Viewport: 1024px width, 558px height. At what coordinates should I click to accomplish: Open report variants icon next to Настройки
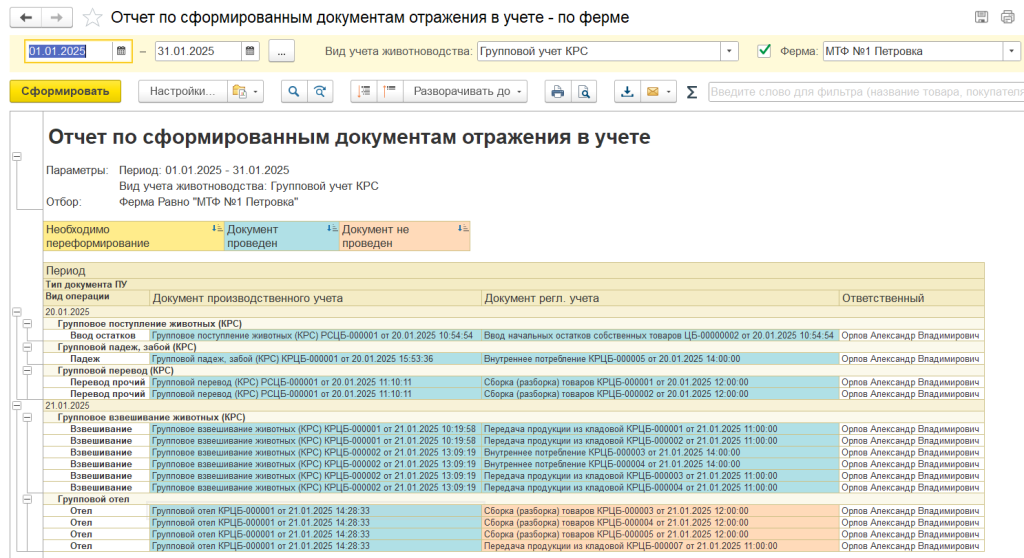pos(239,91)
